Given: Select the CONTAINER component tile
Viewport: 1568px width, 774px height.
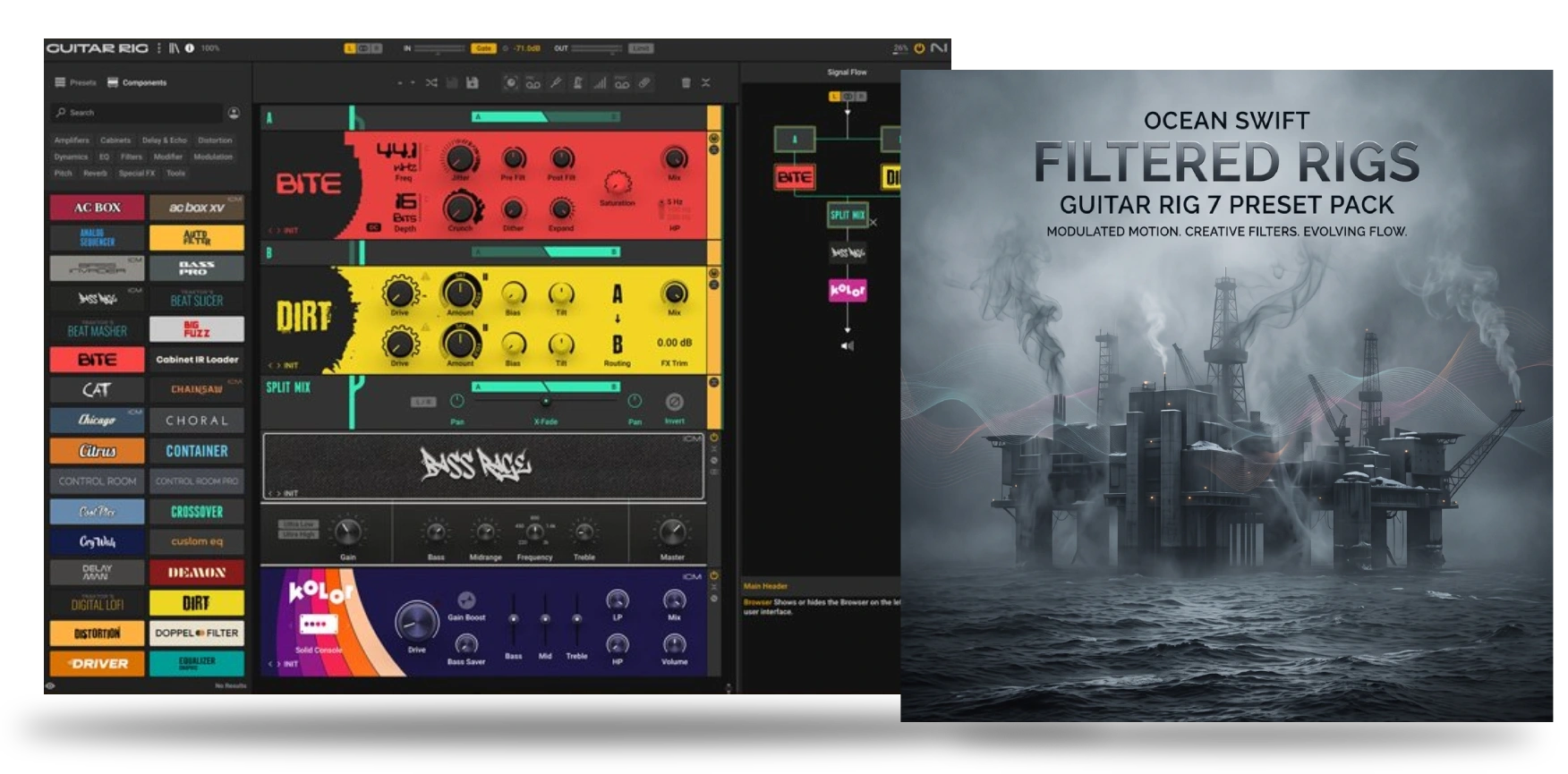Looking at the screenshot, I should coord(197,451).
